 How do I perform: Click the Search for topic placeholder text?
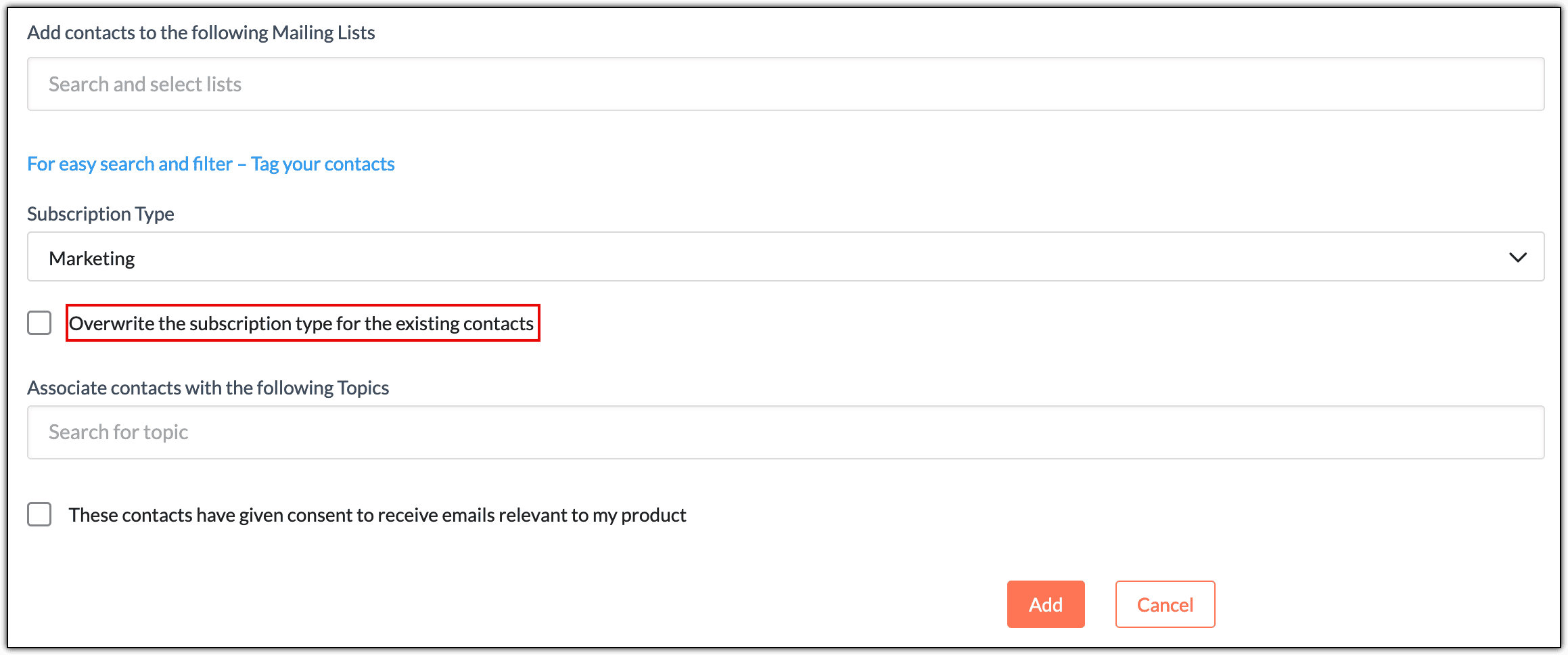point(118,432)
